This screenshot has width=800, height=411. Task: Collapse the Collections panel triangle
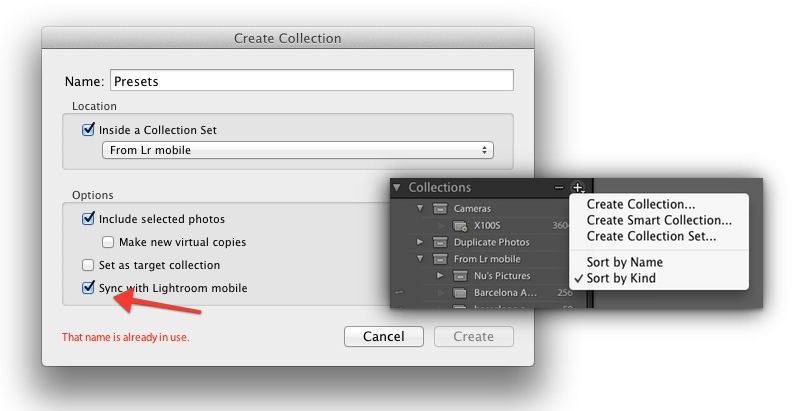(x=397, y=187)
